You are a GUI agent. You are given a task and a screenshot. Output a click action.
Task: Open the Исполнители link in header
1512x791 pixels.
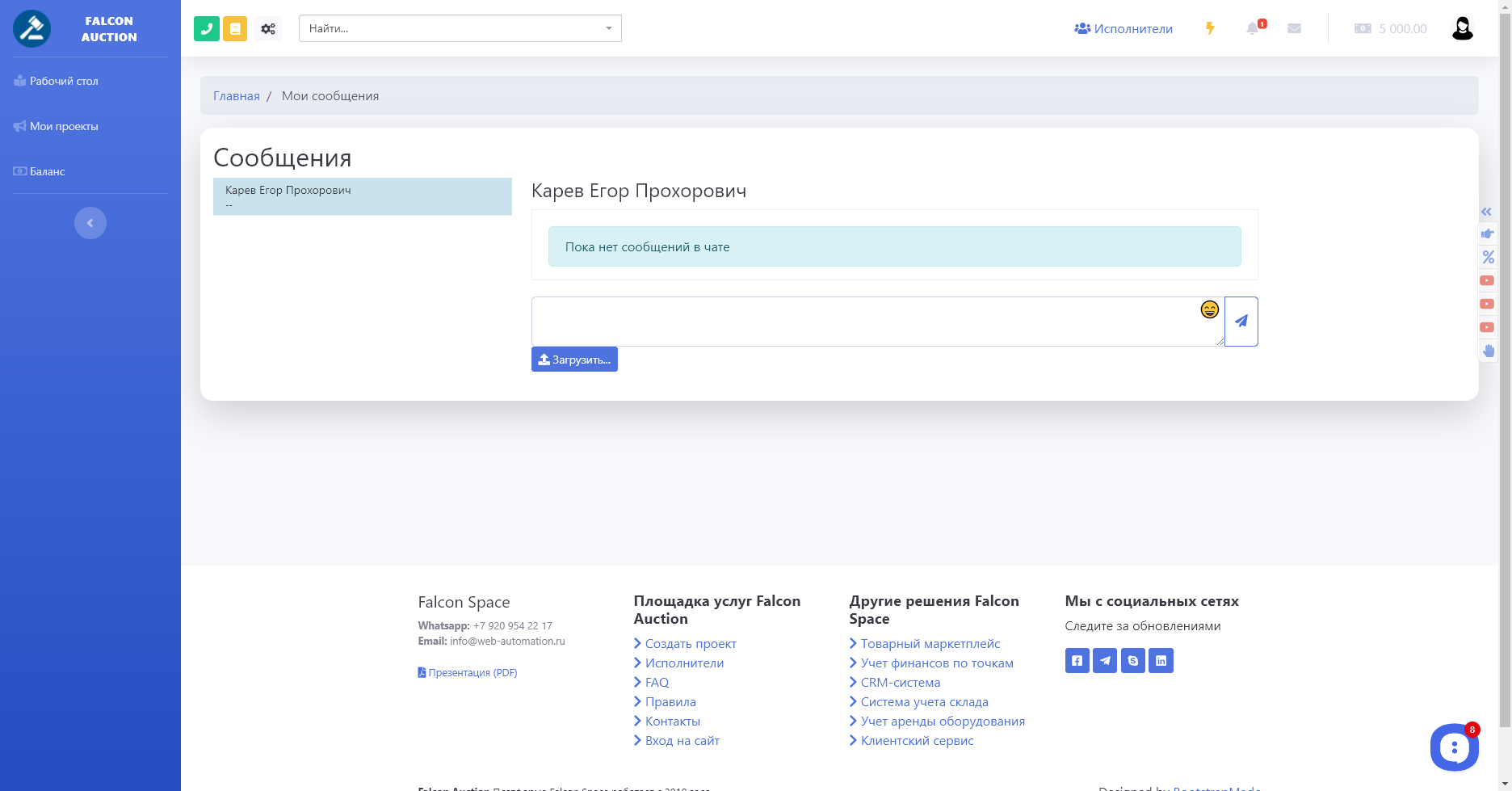point(1123,28)
